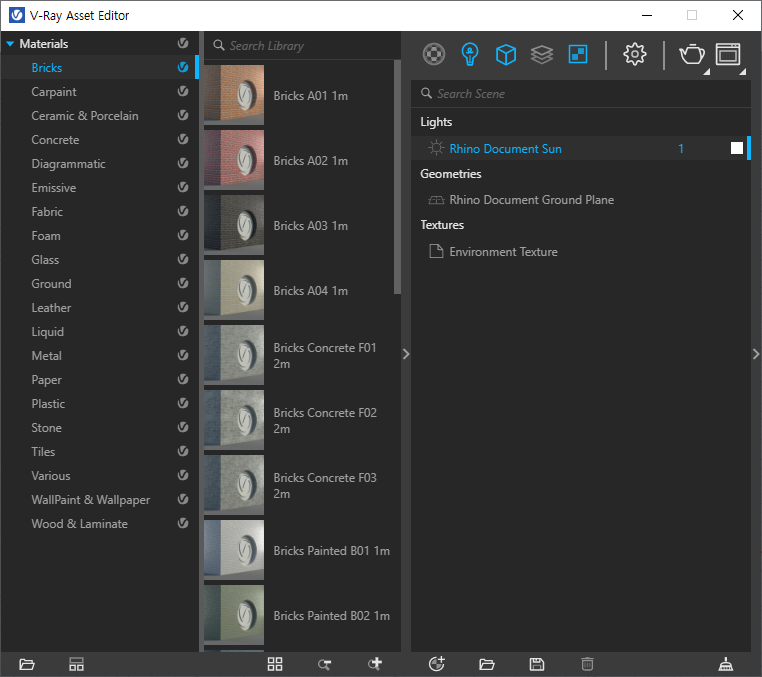This screenshot has width=762, height=677.
Task: Click the library layout view icon
Action: 76,664
